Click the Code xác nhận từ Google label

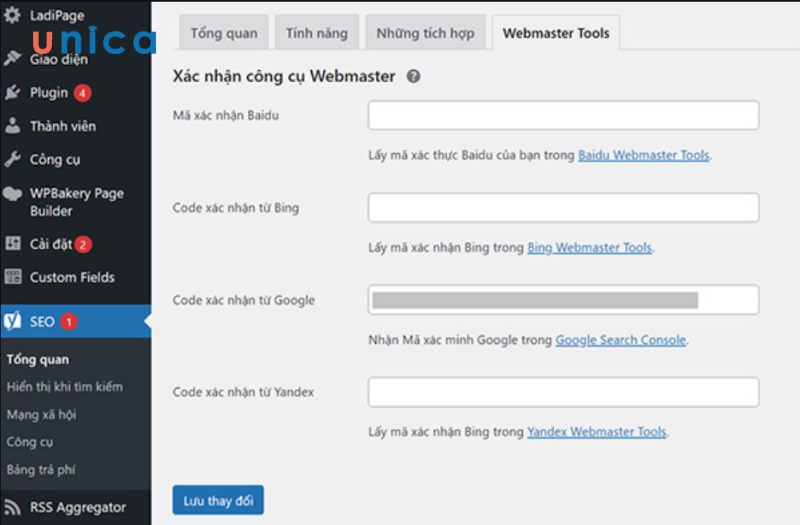click(243, 300)
